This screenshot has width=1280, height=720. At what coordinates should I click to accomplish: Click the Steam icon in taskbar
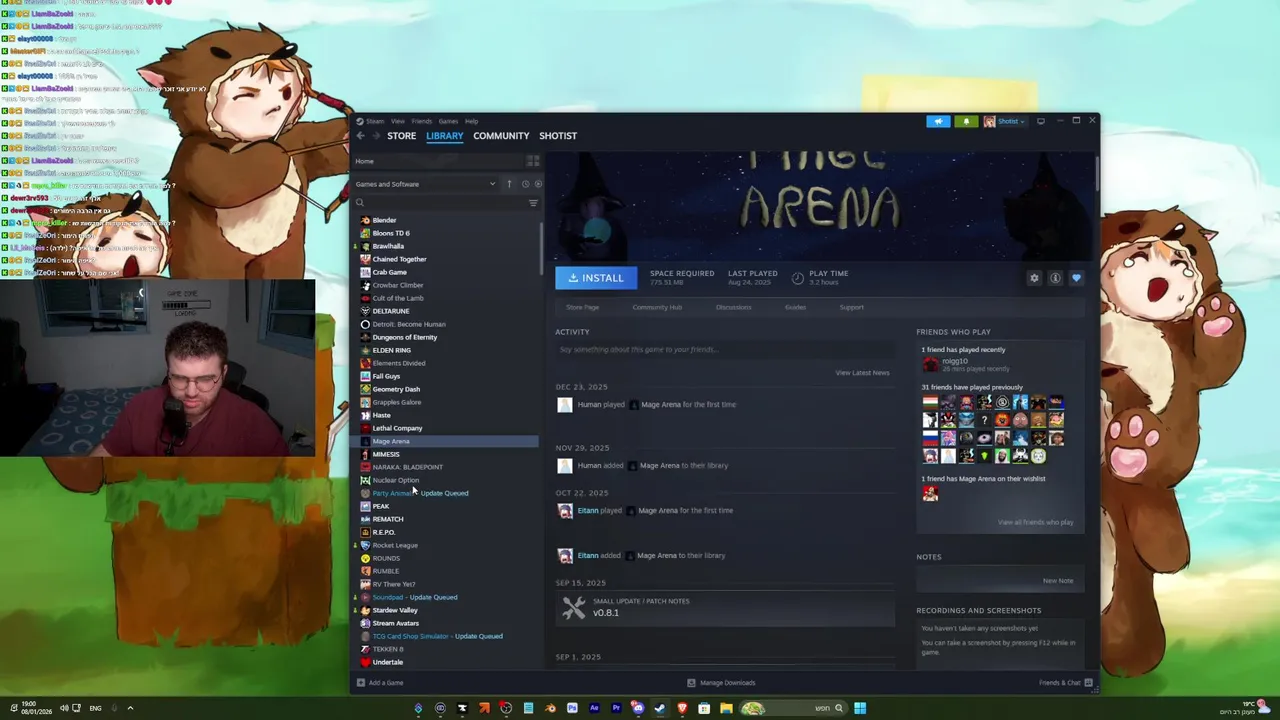click(660, 708)
